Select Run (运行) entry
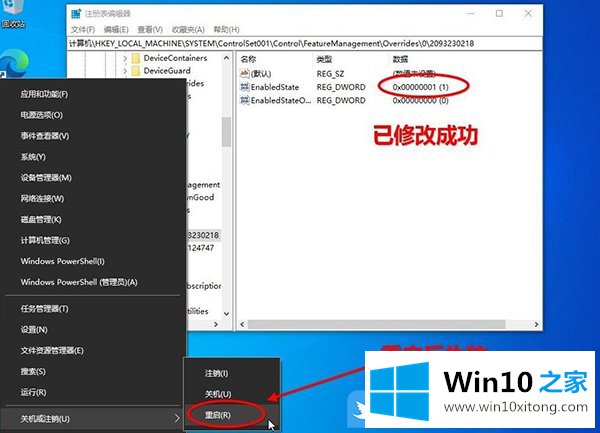Screen dimensions: 600x433 point(93,392)
